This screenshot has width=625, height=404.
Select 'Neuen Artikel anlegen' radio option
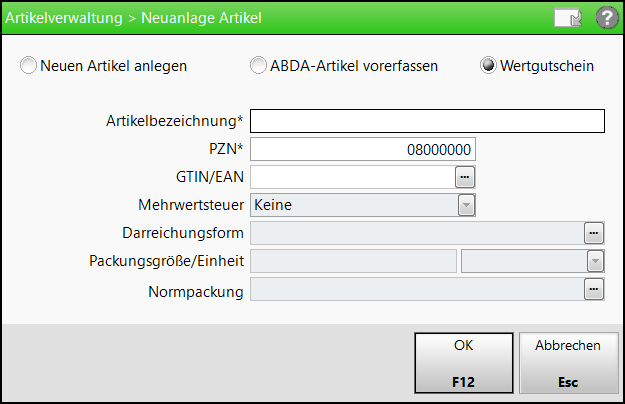click(x=29, y=66)
